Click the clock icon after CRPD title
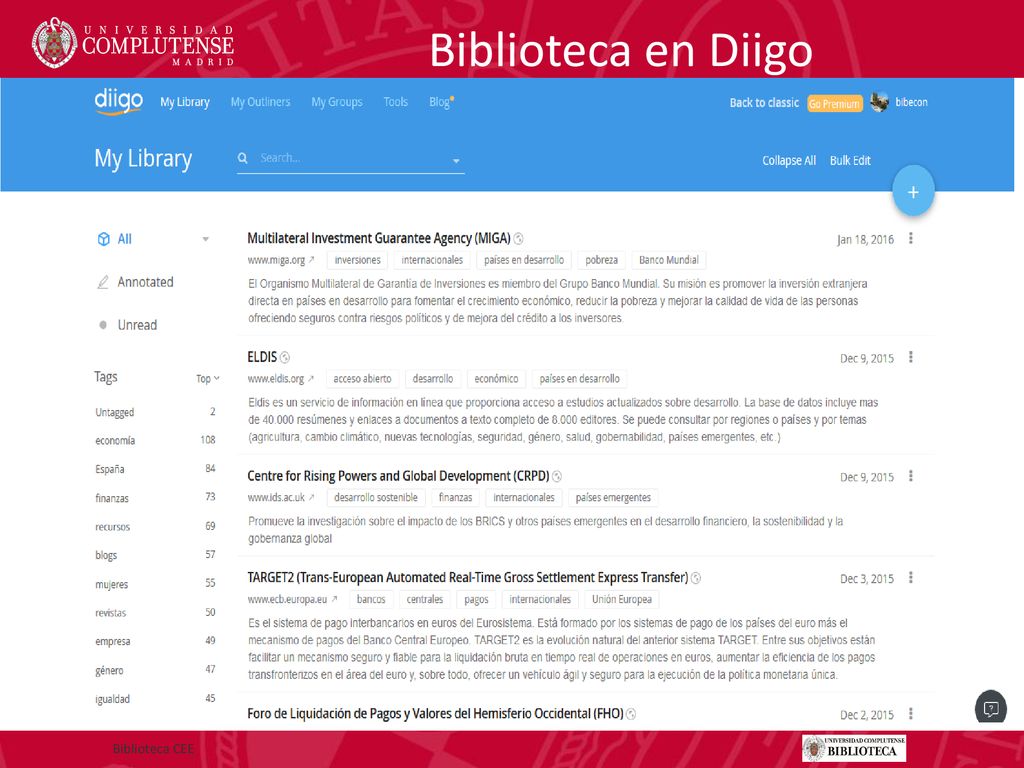This screenshot has height=768, width=1024. click(x=557, y=477)
